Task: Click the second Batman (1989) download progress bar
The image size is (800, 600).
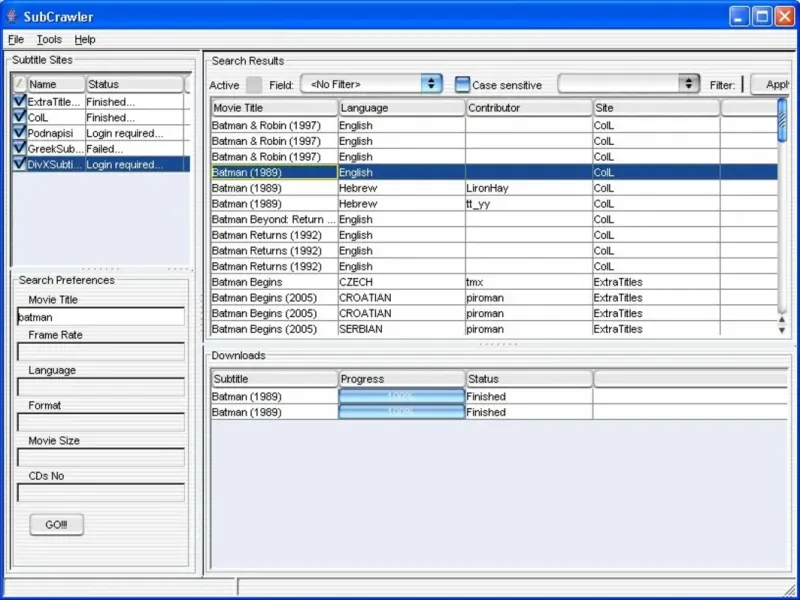Action: tap(402, 412)
